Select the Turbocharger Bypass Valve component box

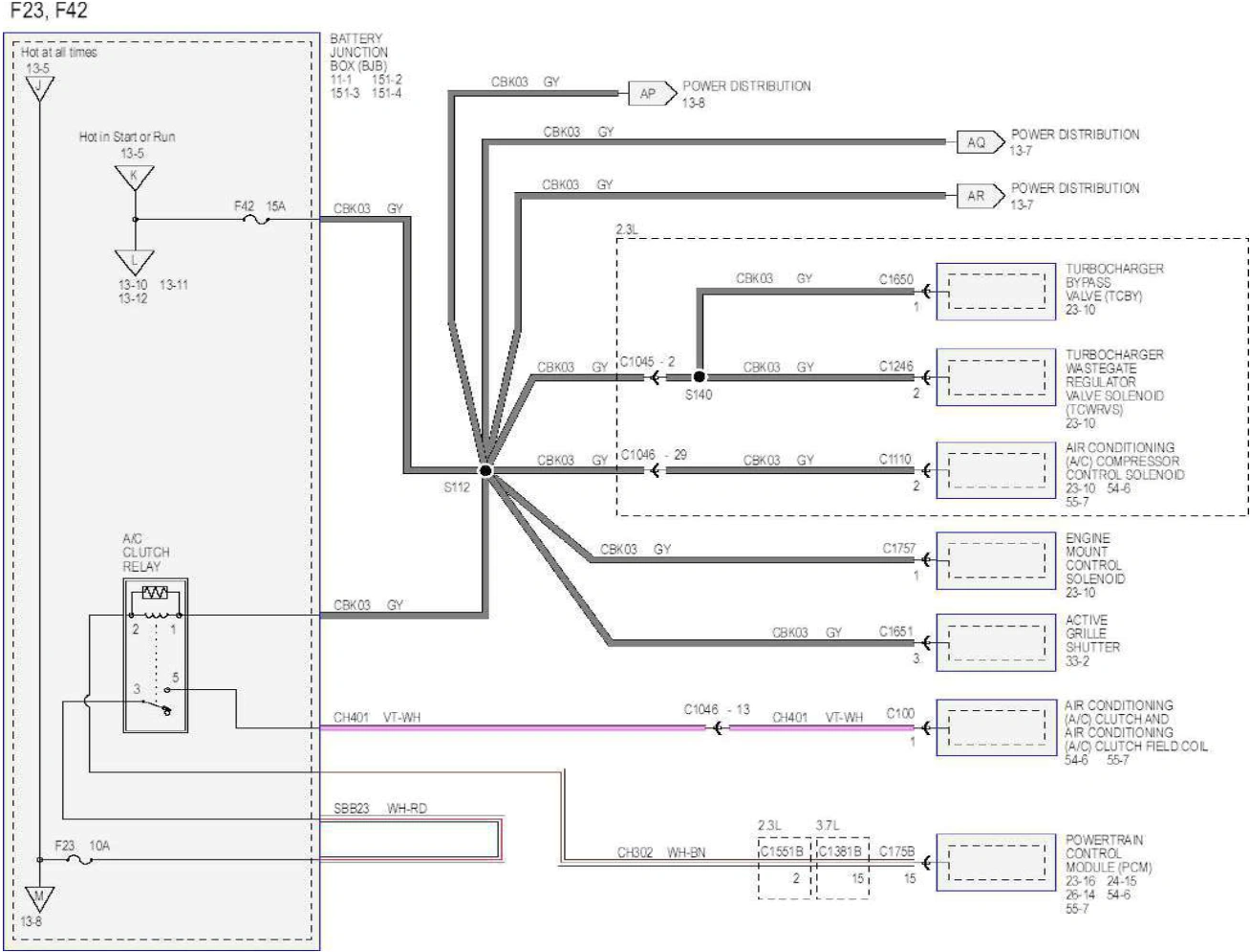point(996,291)
